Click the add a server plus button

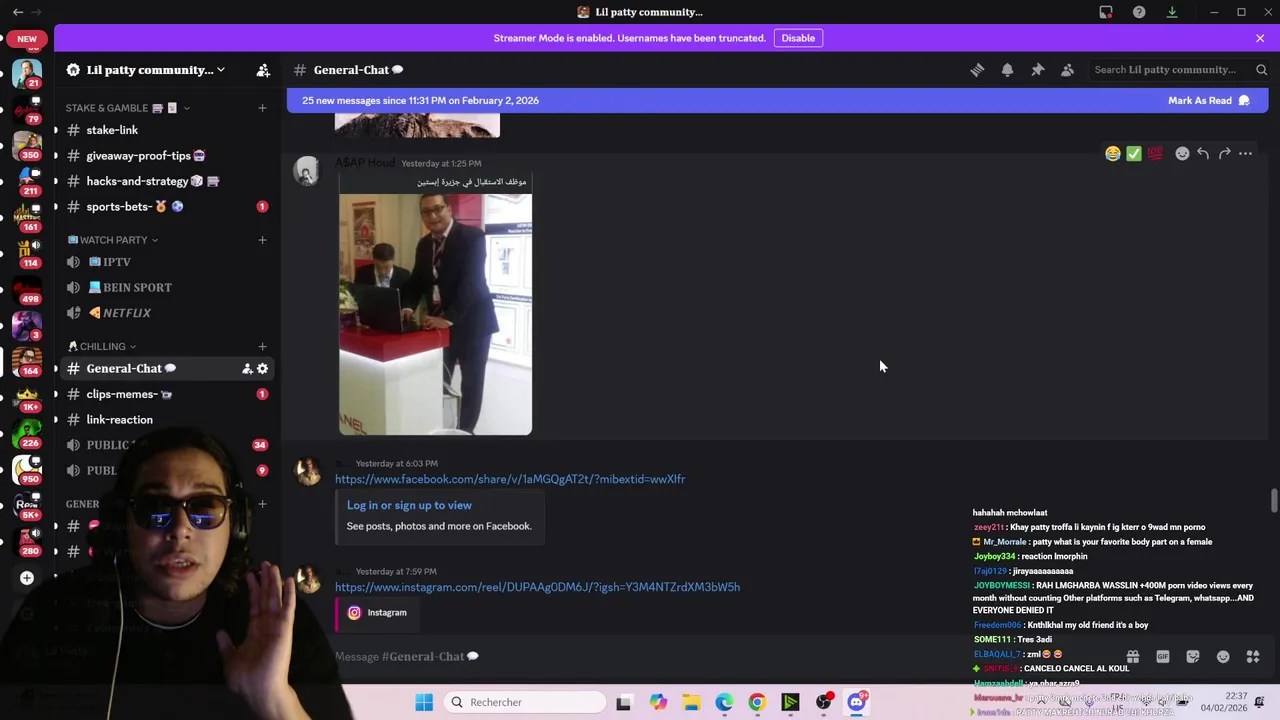click(x=27, y=578)
